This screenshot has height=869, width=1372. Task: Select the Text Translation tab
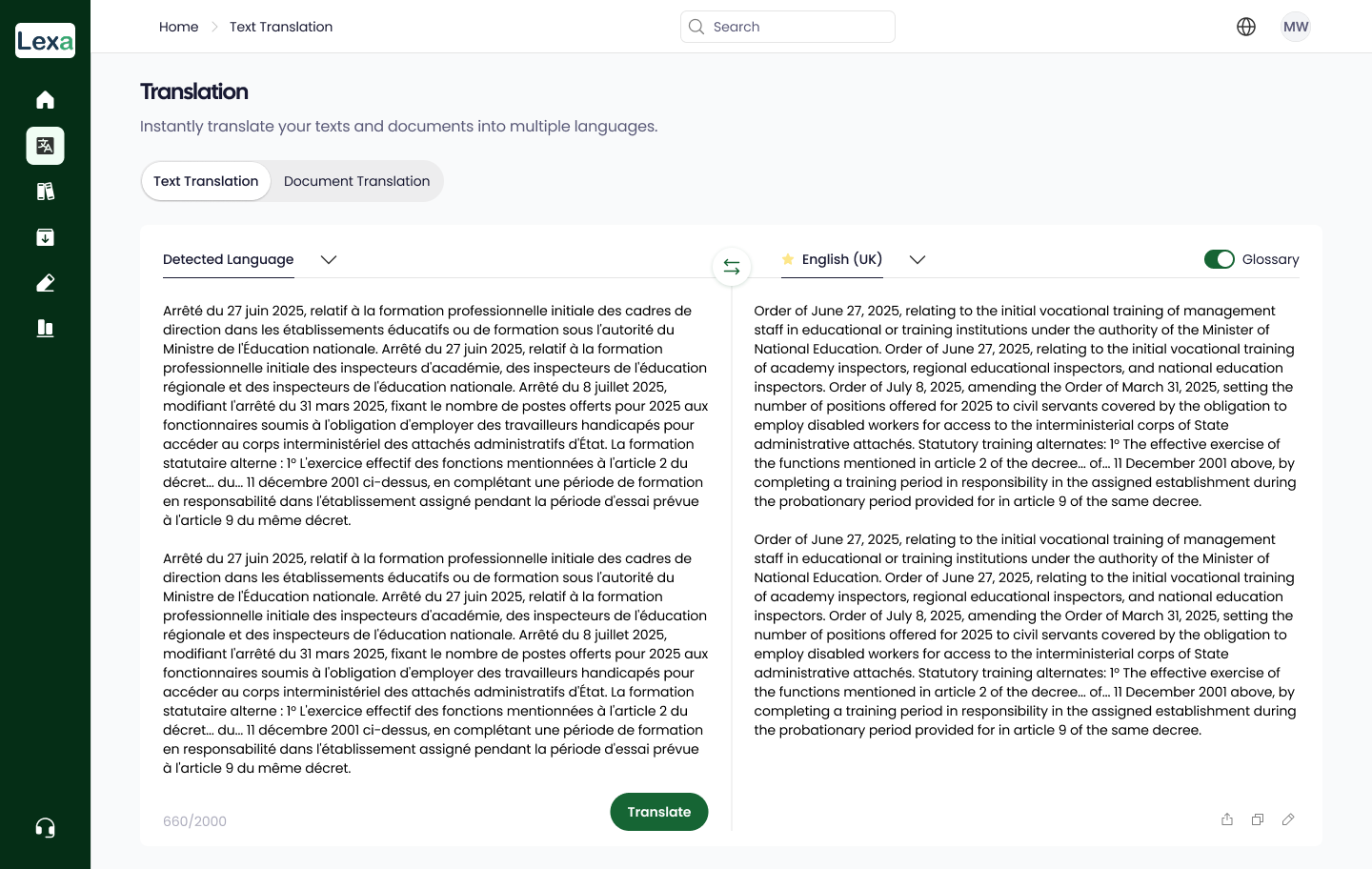coord(206,181)
